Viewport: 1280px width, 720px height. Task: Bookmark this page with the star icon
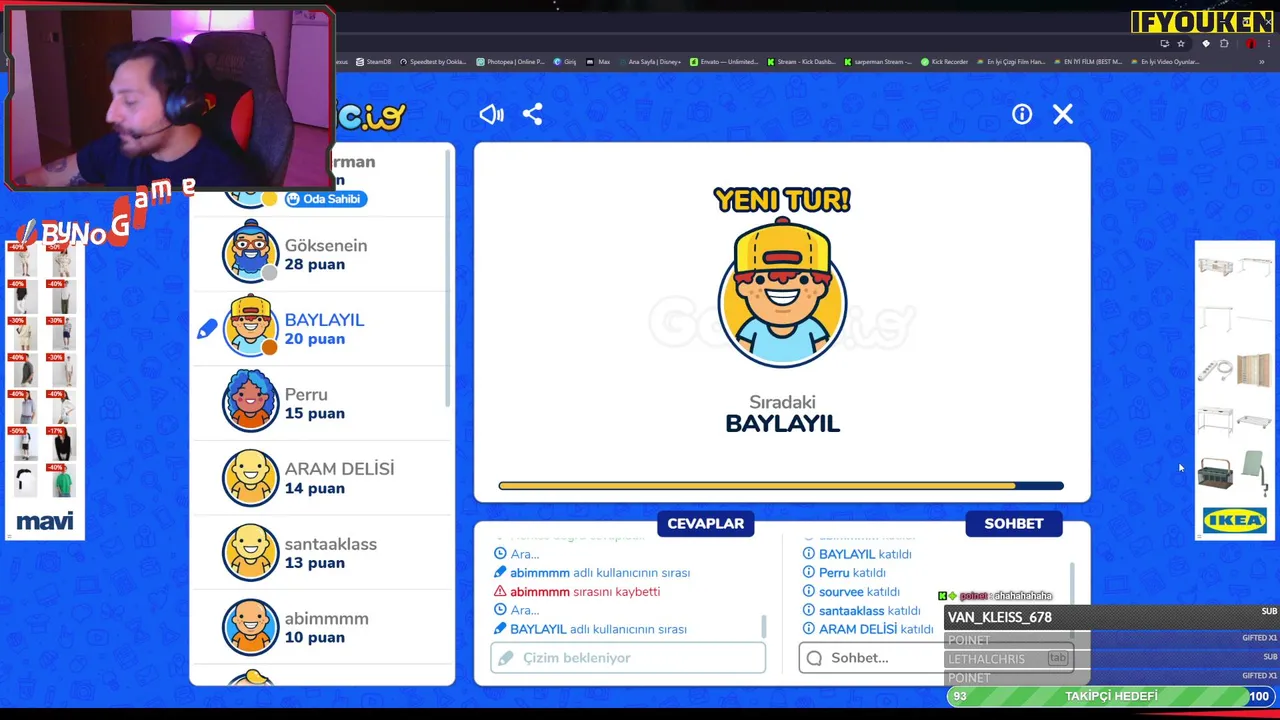click(1181, 44)
